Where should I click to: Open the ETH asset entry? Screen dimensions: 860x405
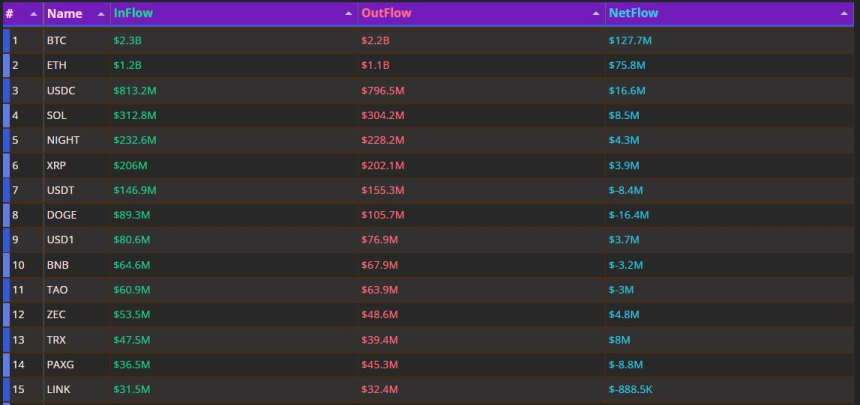pyautogui.click(x=56, y=65)
